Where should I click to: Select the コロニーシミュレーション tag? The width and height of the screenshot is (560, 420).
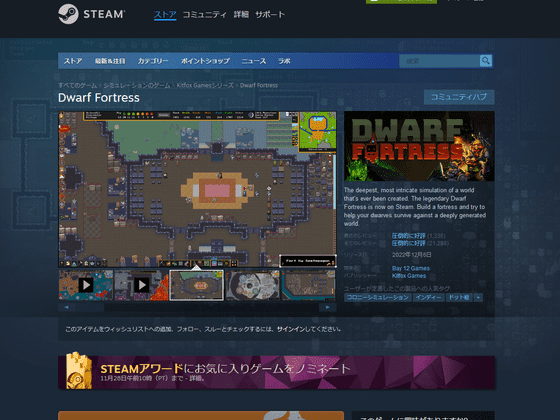(378, 297)
